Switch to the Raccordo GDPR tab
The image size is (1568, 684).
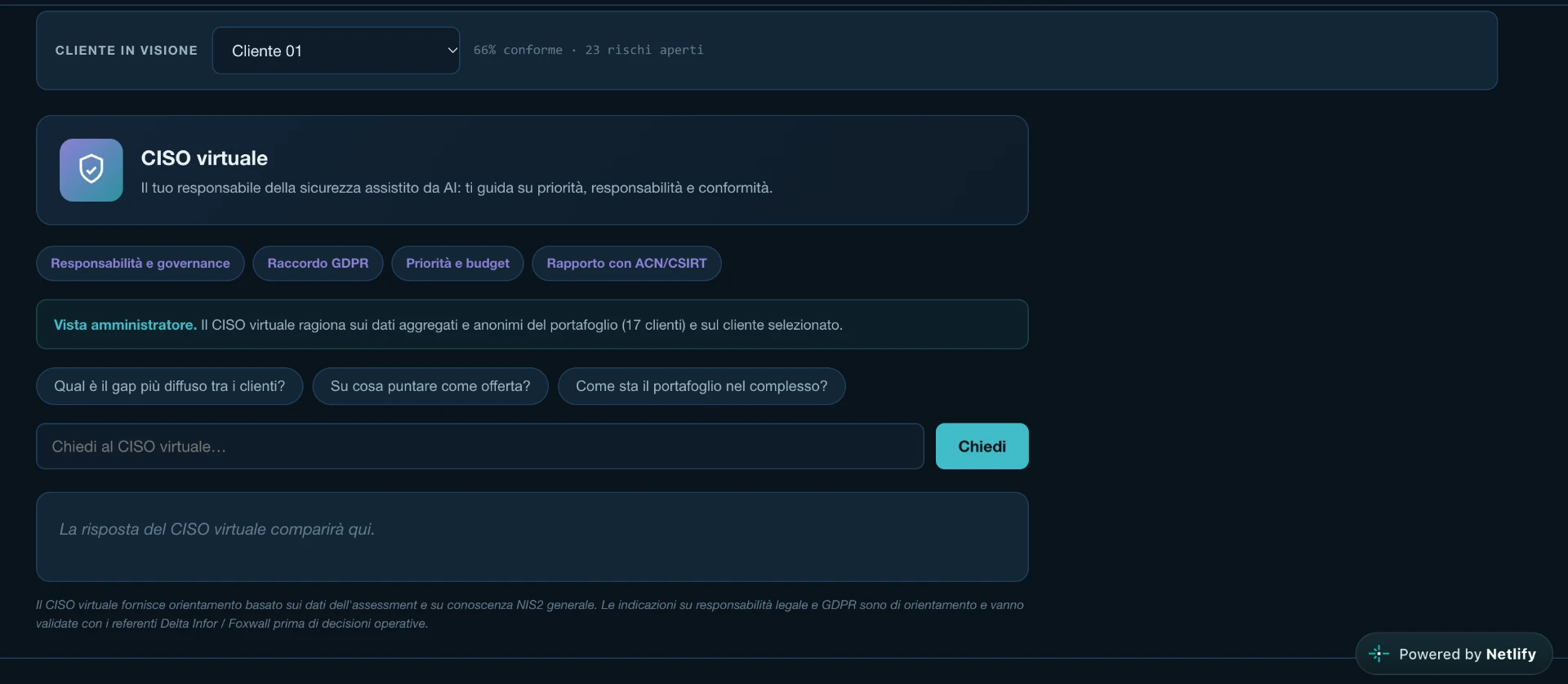tap(318, 264)
